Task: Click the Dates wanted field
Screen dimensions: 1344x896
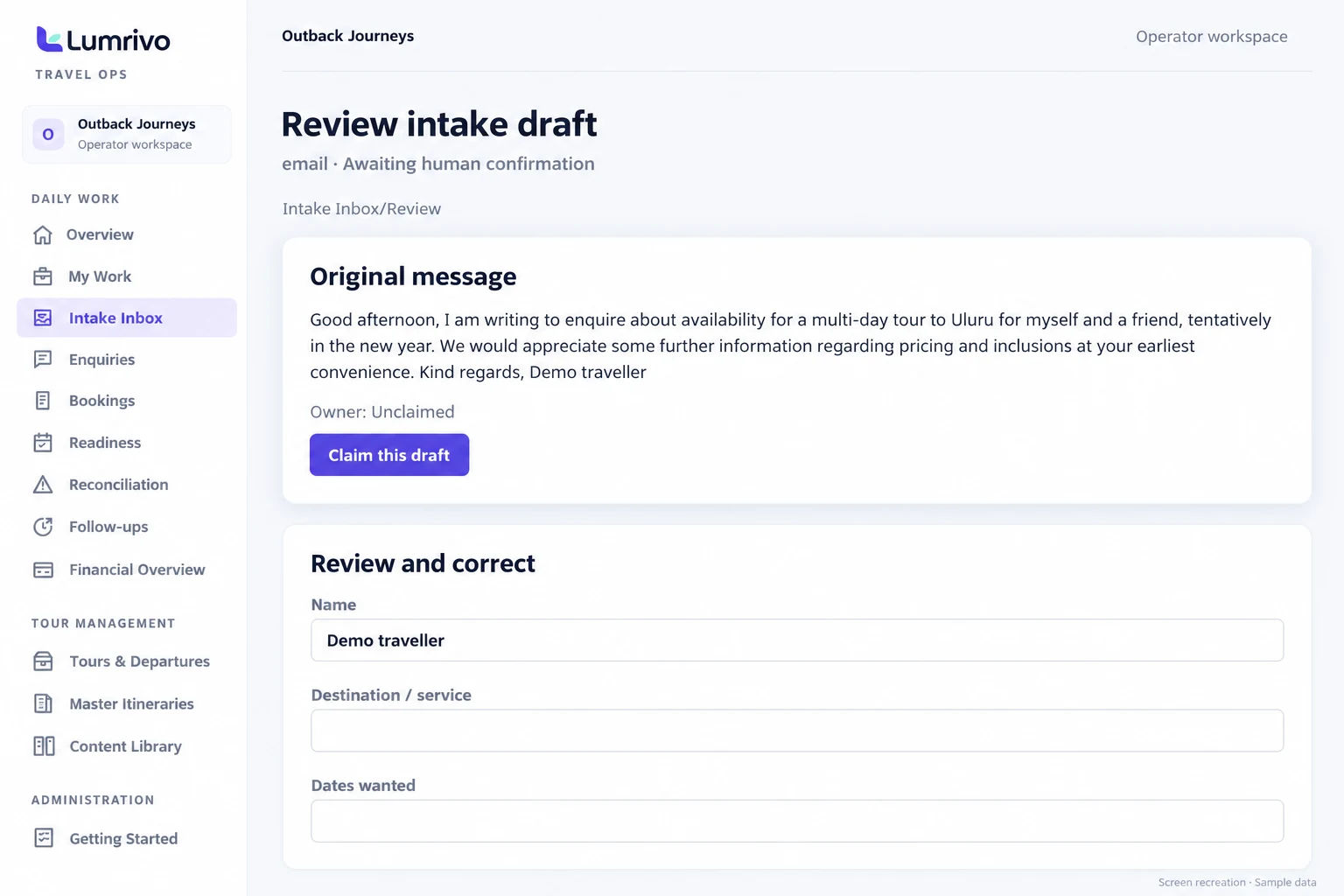Action: point(797,821)
